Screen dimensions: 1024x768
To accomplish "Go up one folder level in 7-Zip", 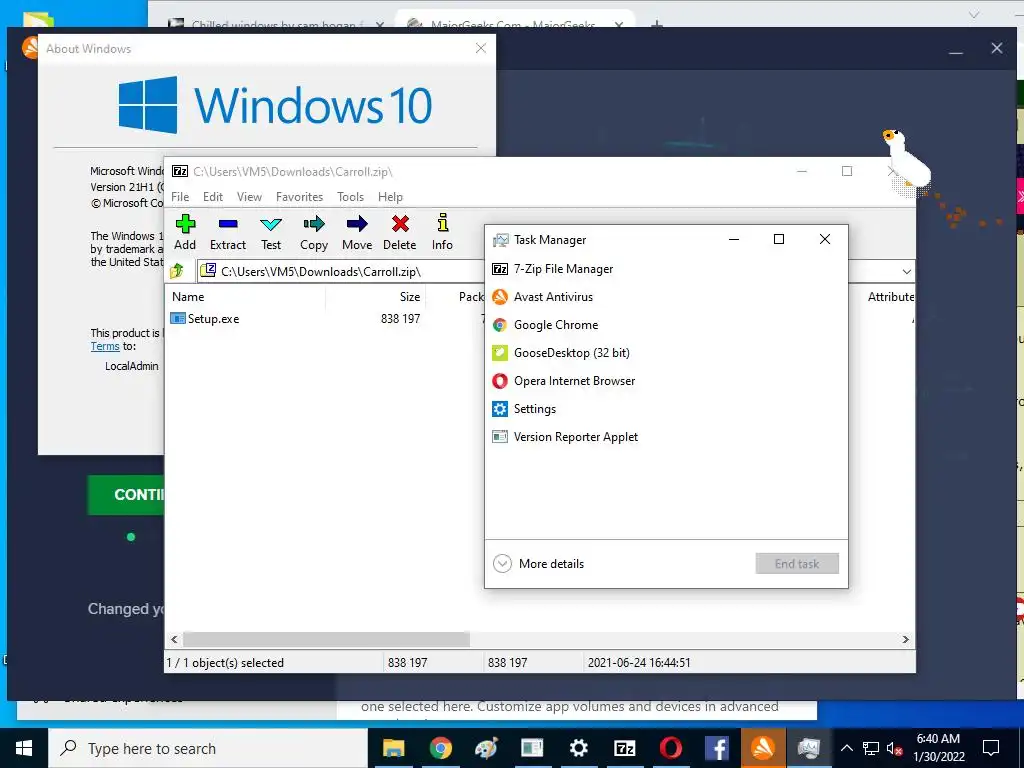I will [x=177, y=271].
